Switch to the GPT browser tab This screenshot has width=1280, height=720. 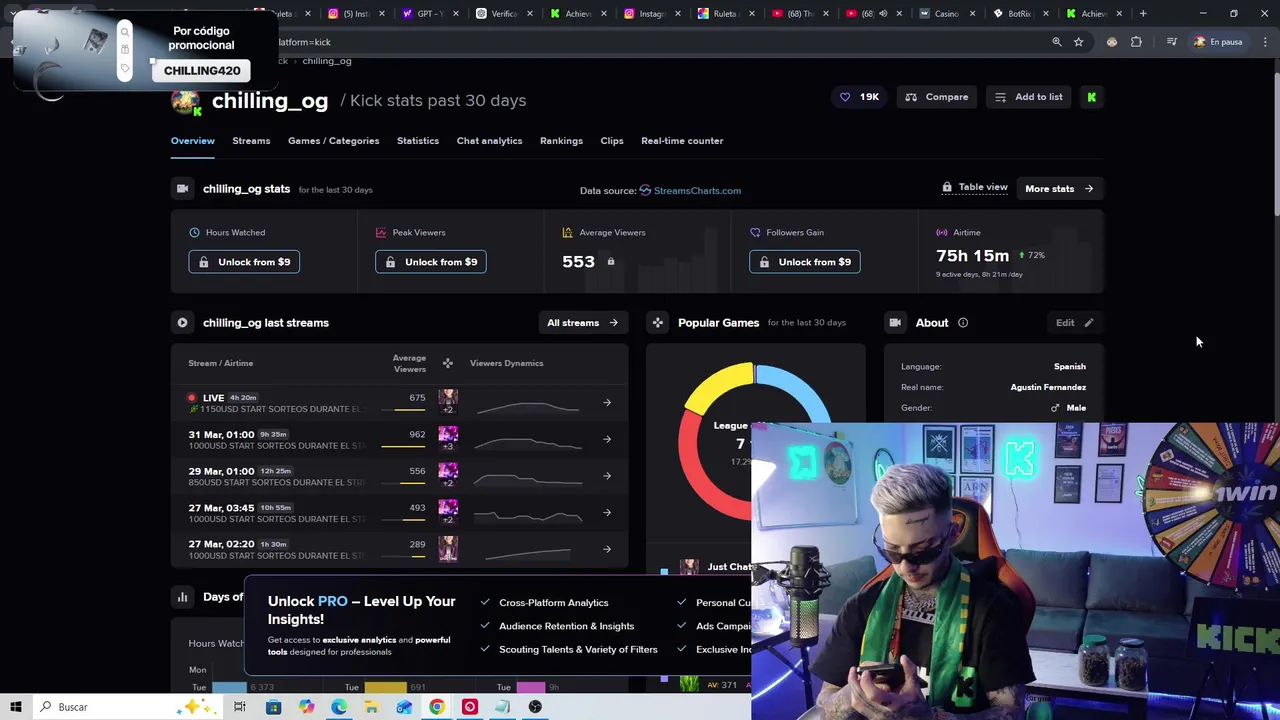coord(430,14)
